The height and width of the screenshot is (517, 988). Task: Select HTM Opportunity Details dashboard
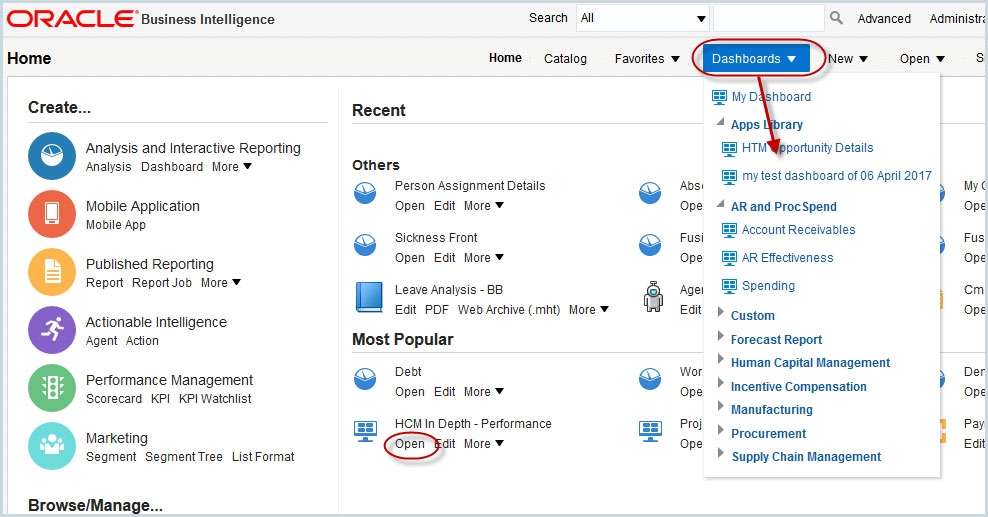coord(808,148)
